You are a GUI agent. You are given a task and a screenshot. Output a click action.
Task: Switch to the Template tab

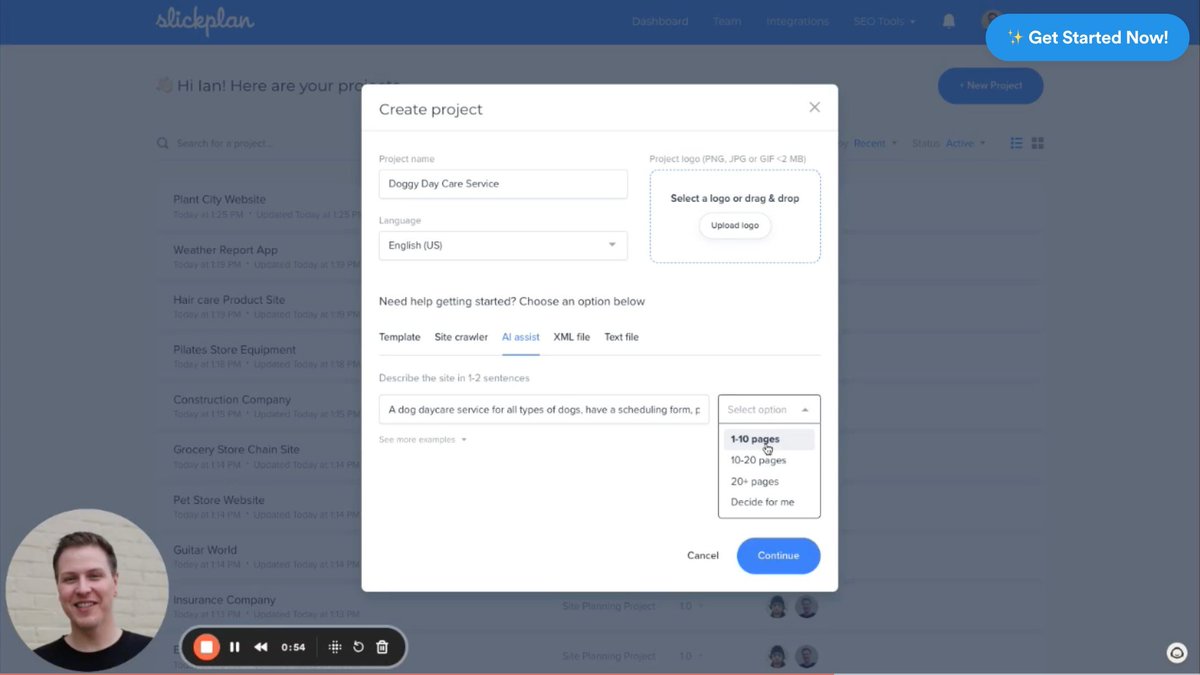[x=399, y=337]
